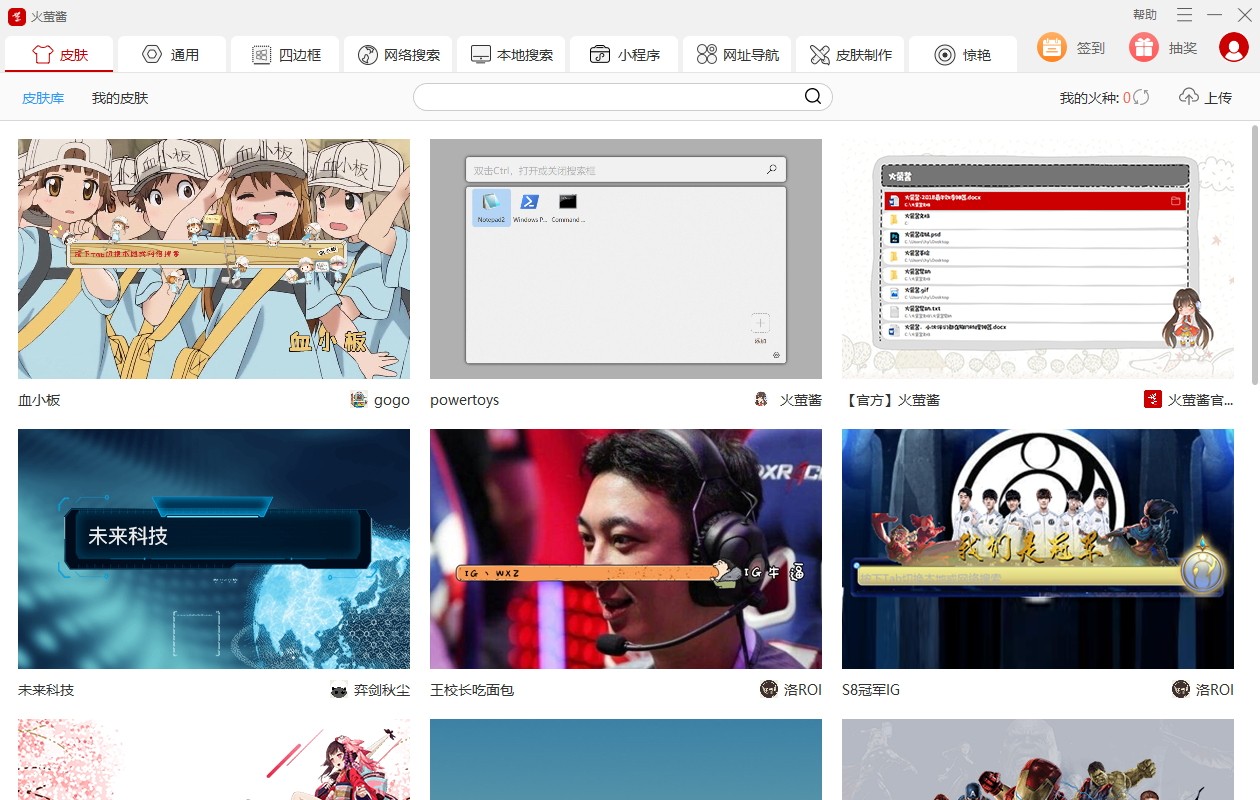Click the 未来科技 skin title
1260x800 pixels.
point(46,690)
